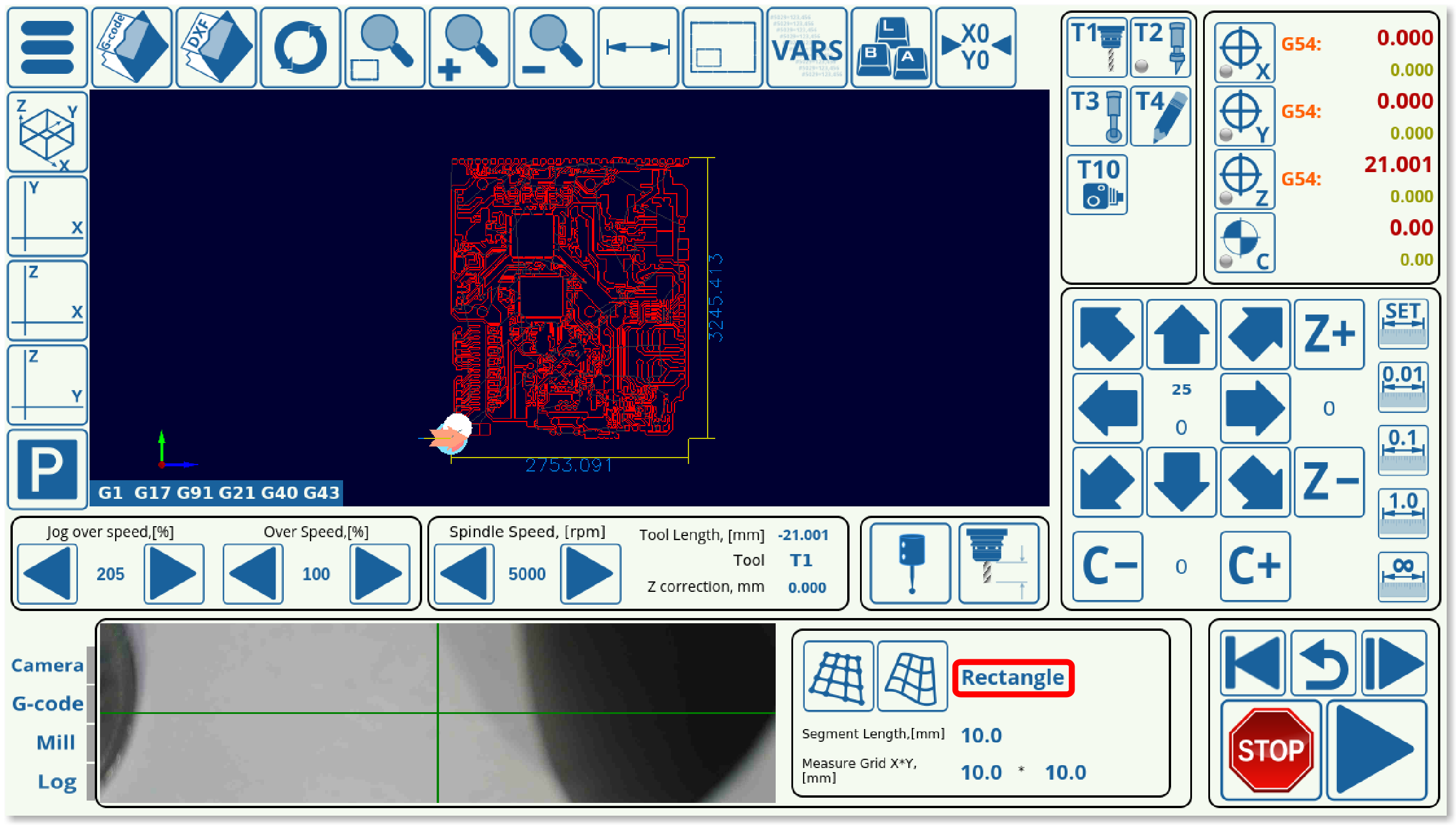Click the open G-code file icon
The image size is (1456, 825).
tap(131, 48)
